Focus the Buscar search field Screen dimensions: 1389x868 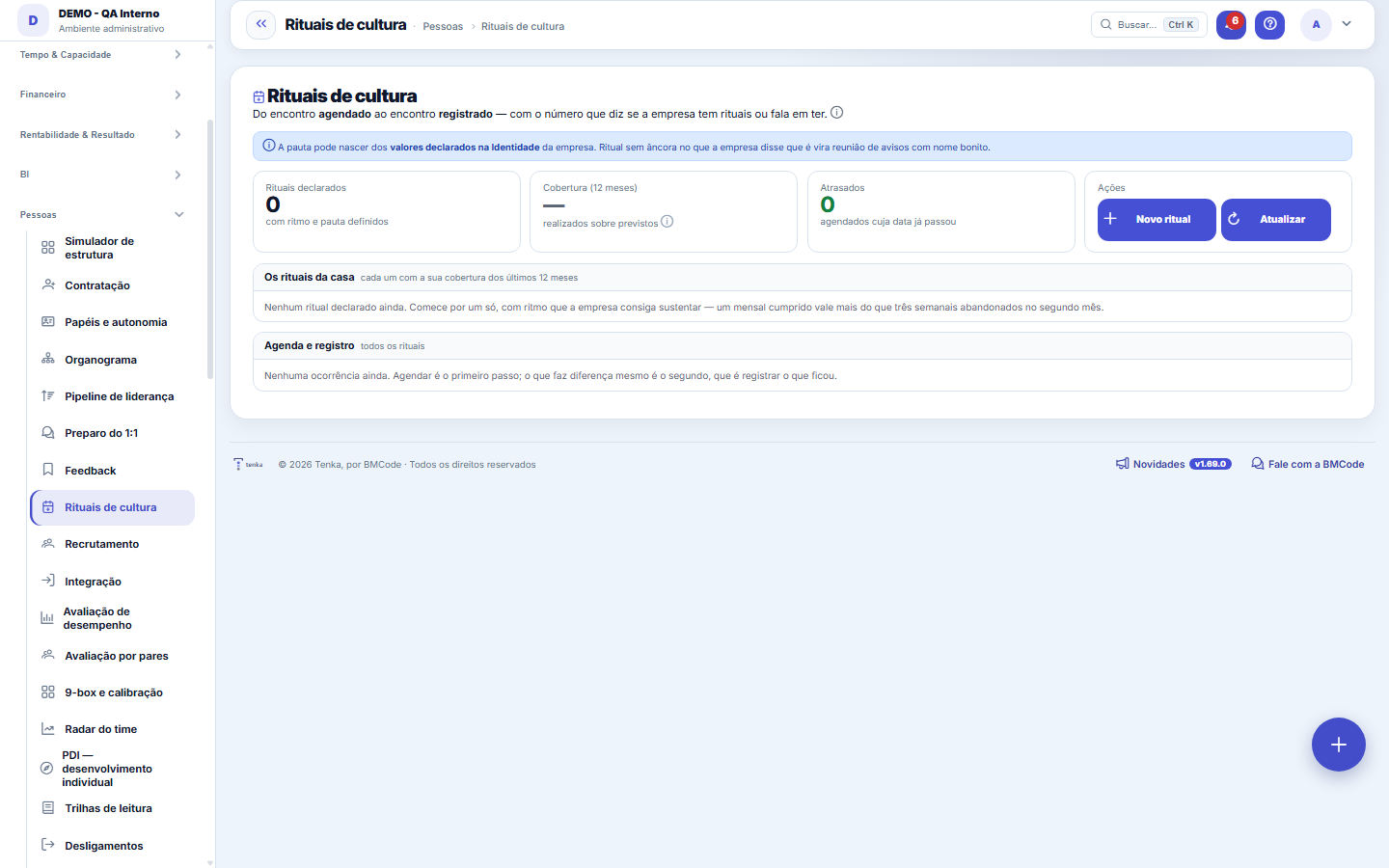click(x=1149, y=25)
